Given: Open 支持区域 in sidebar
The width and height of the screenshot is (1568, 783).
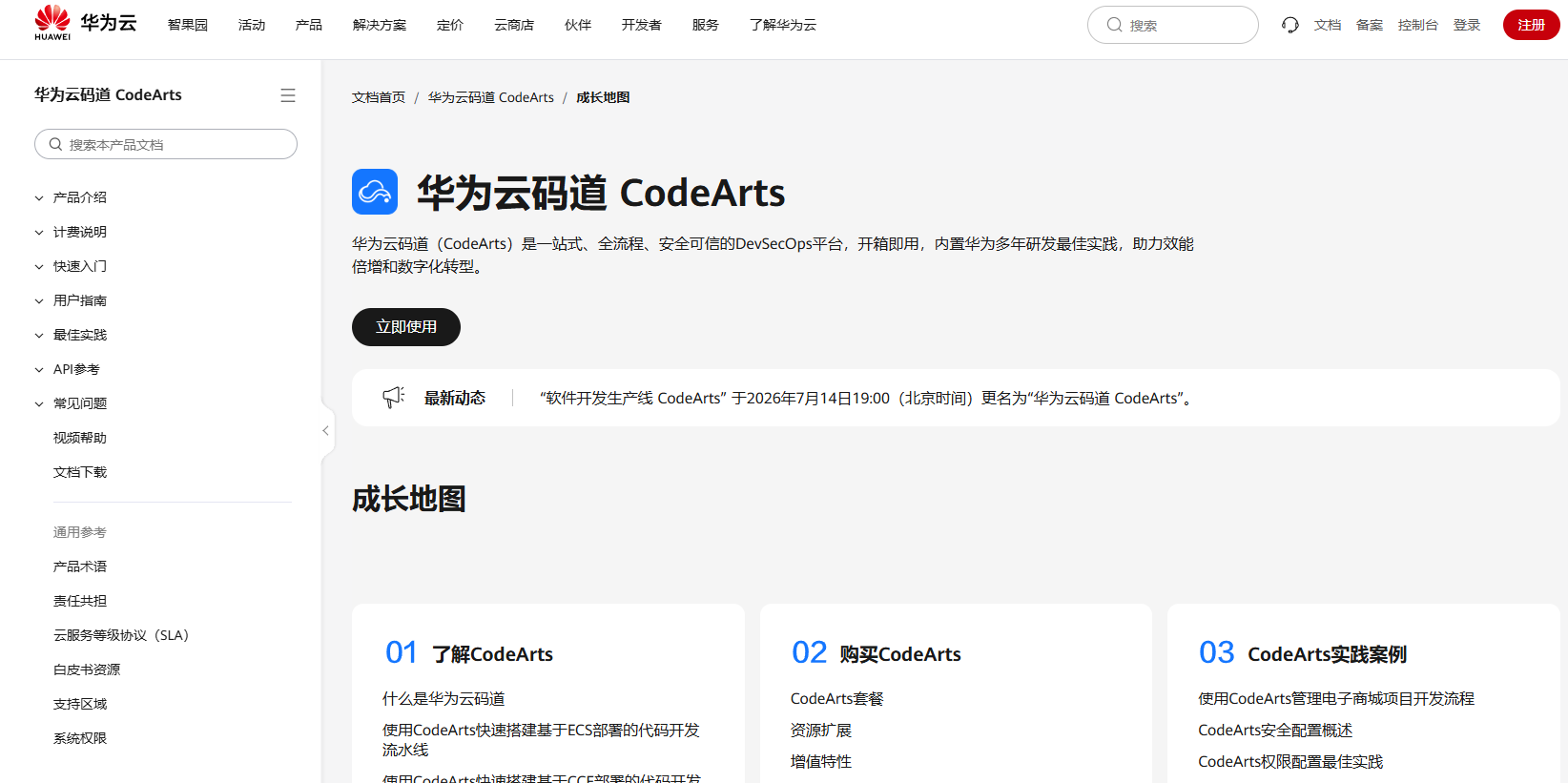Looking at the screenshot, I should point(80,704).
